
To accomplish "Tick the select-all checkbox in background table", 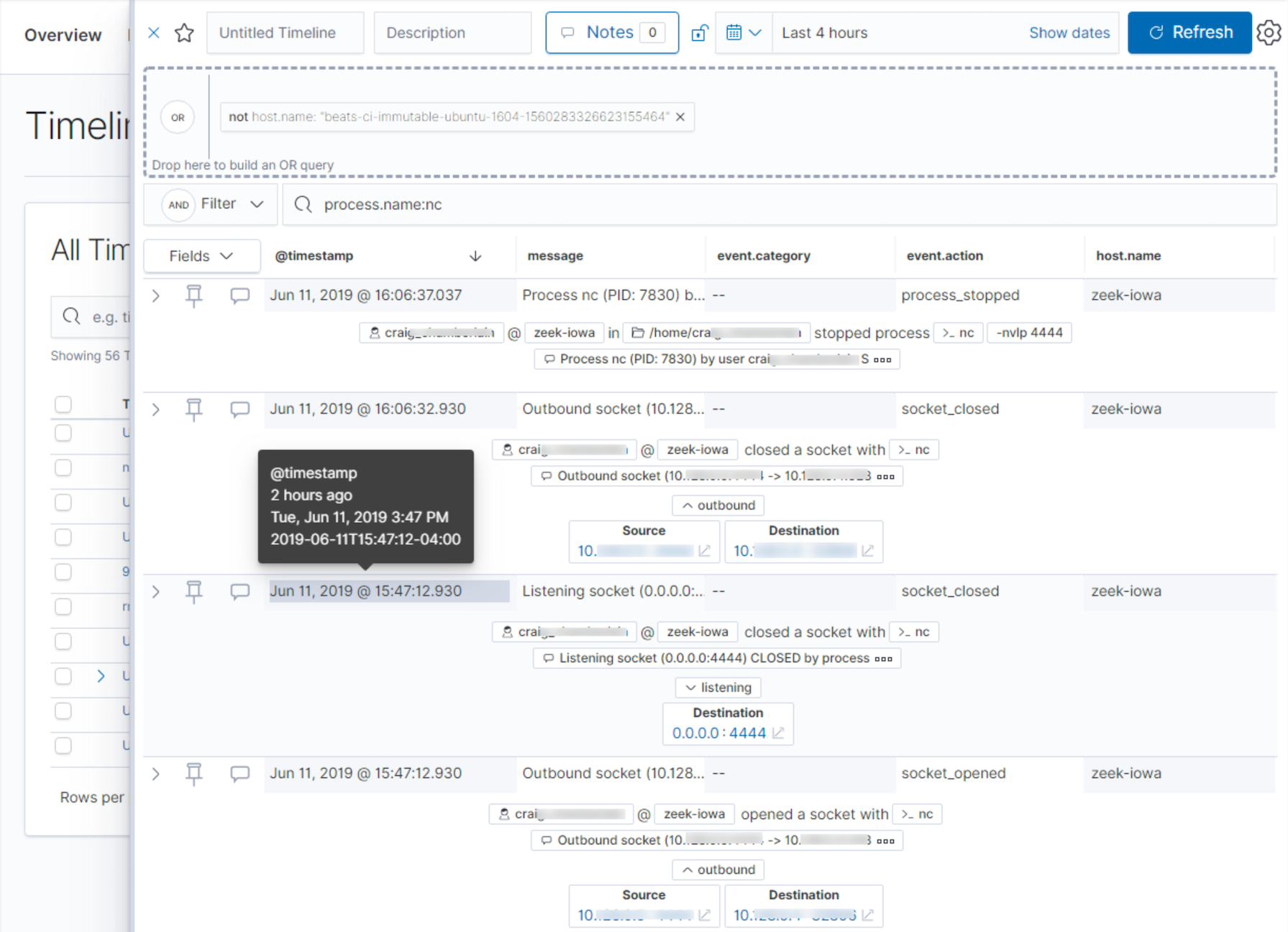I will [x=63, y=404].
